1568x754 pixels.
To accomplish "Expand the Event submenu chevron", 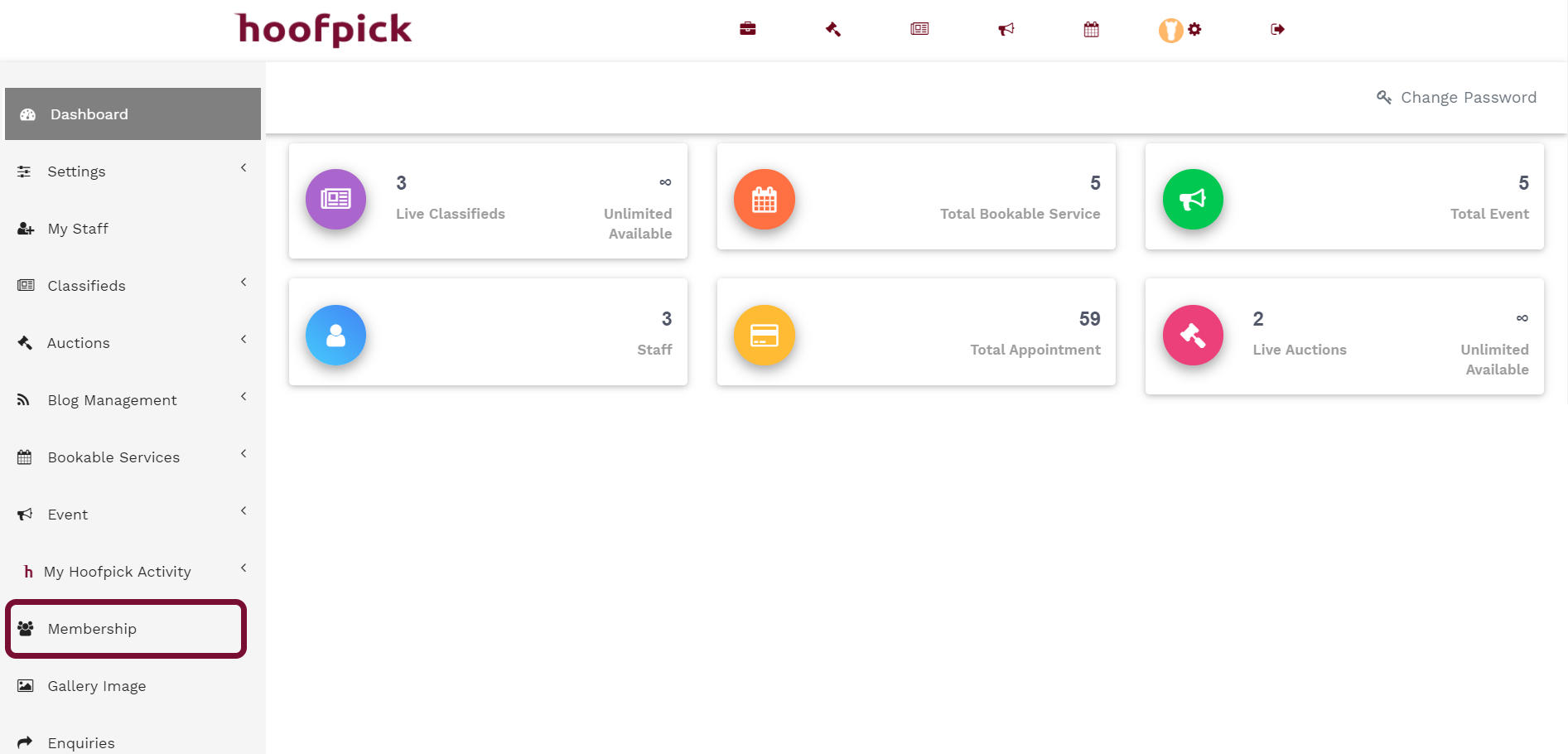I will 244,511.
